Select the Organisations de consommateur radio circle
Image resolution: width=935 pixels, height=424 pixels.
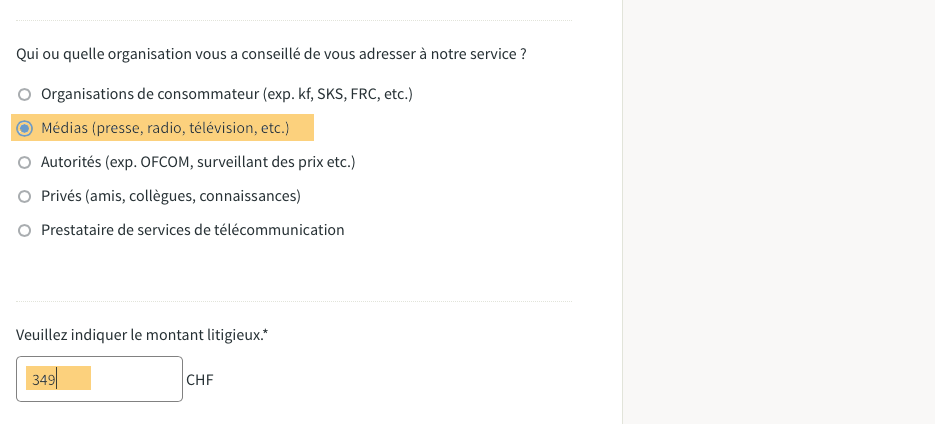pos(24,94)
